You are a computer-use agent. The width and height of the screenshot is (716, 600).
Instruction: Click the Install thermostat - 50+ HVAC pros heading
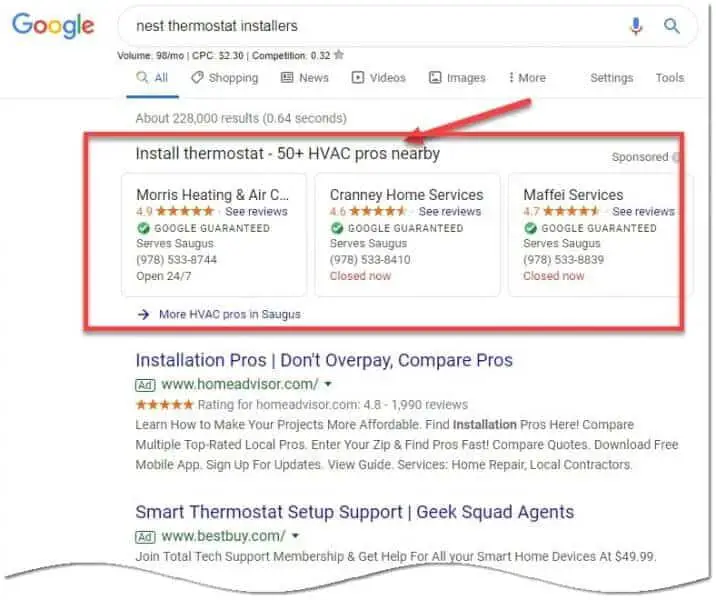[288, 153]
